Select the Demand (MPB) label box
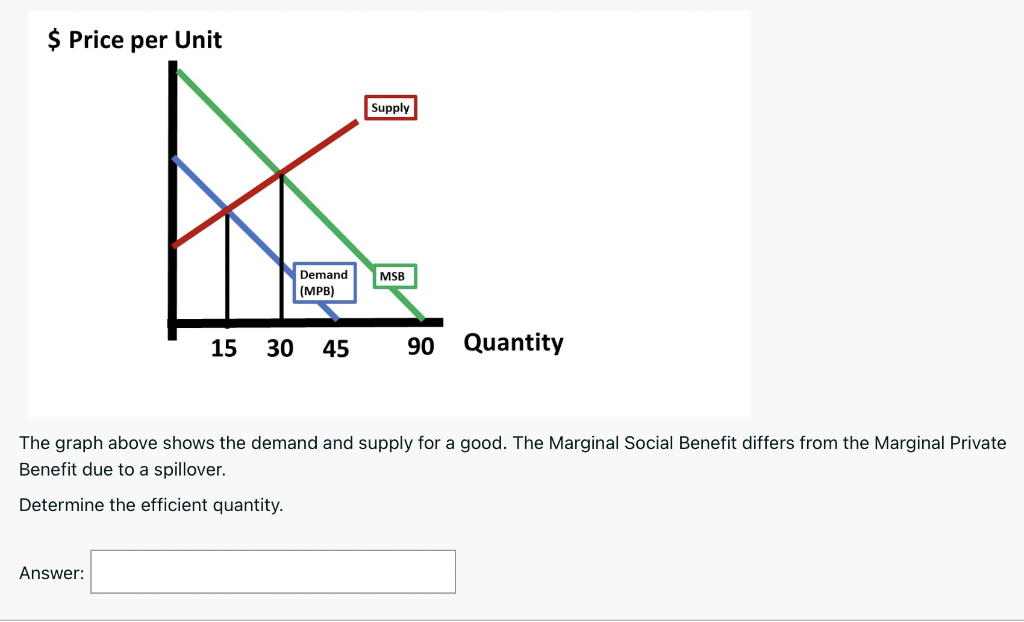The image size is (1024, 622). pyautogui.click(x=323, y=281)
